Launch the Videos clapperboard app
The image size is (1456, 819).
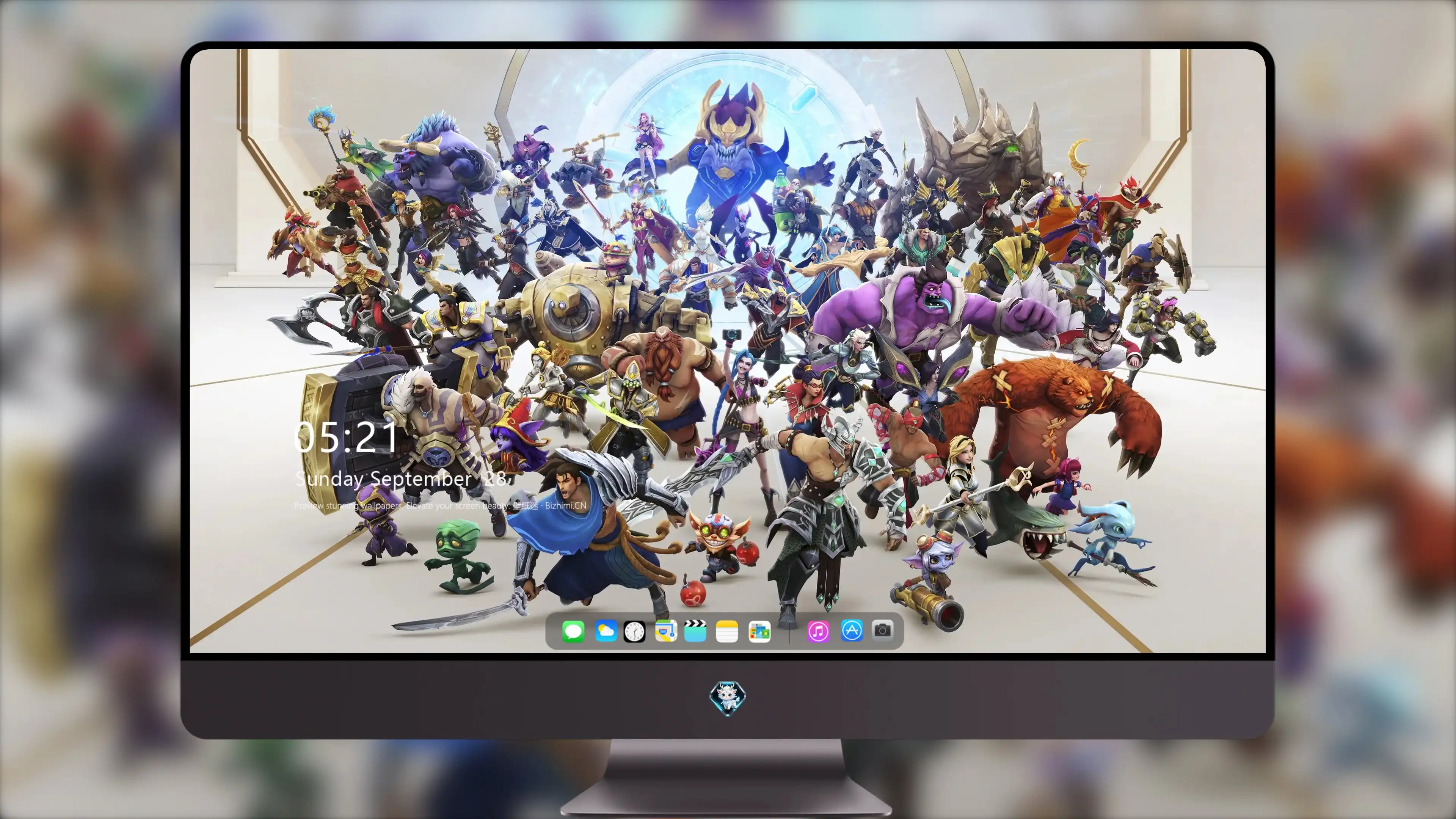(x=695, y=631)
